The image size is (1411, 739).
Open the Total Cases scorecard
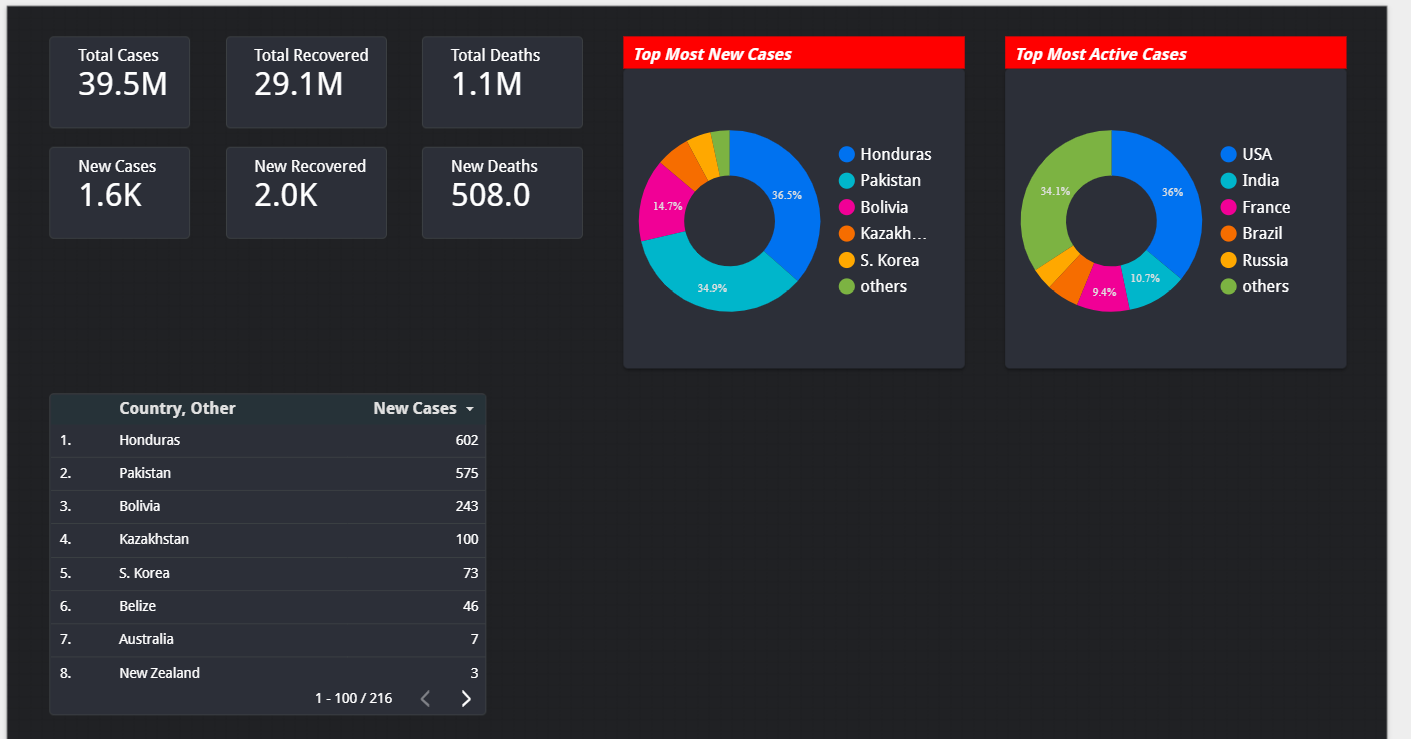coord(119,82)
